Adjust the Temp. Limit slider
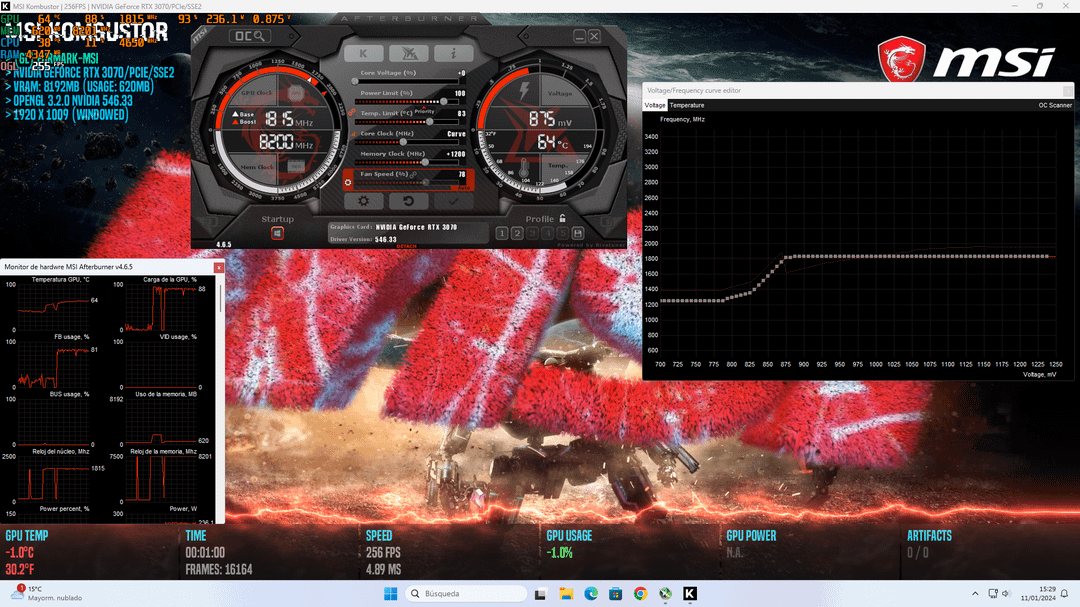Screen dimensions: 1080x607 coord(406,122)
